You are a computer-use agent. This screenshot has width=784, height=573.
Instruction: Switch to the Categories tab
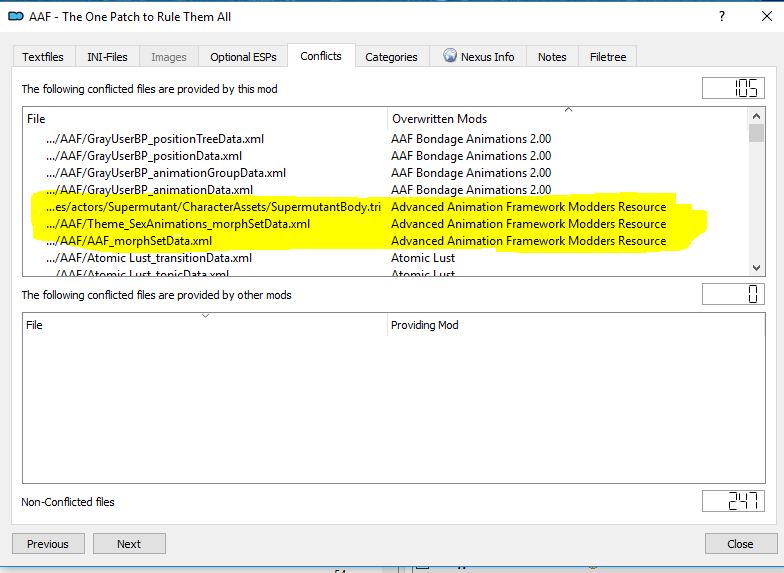391,57
